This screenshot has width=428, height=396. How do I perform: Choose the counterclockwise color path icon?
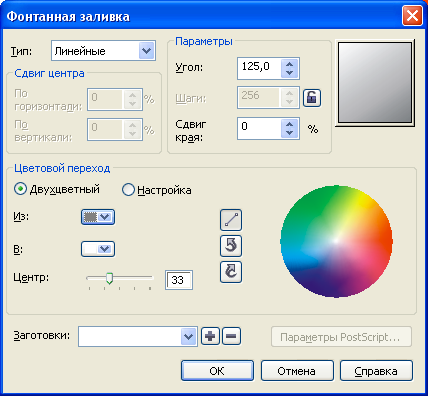[231, 246]
